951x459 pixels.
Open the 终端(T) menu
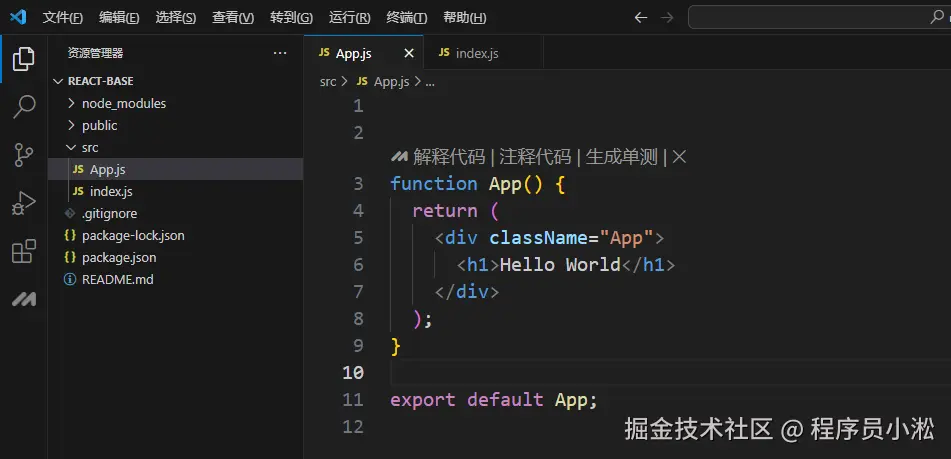[406, 18]
